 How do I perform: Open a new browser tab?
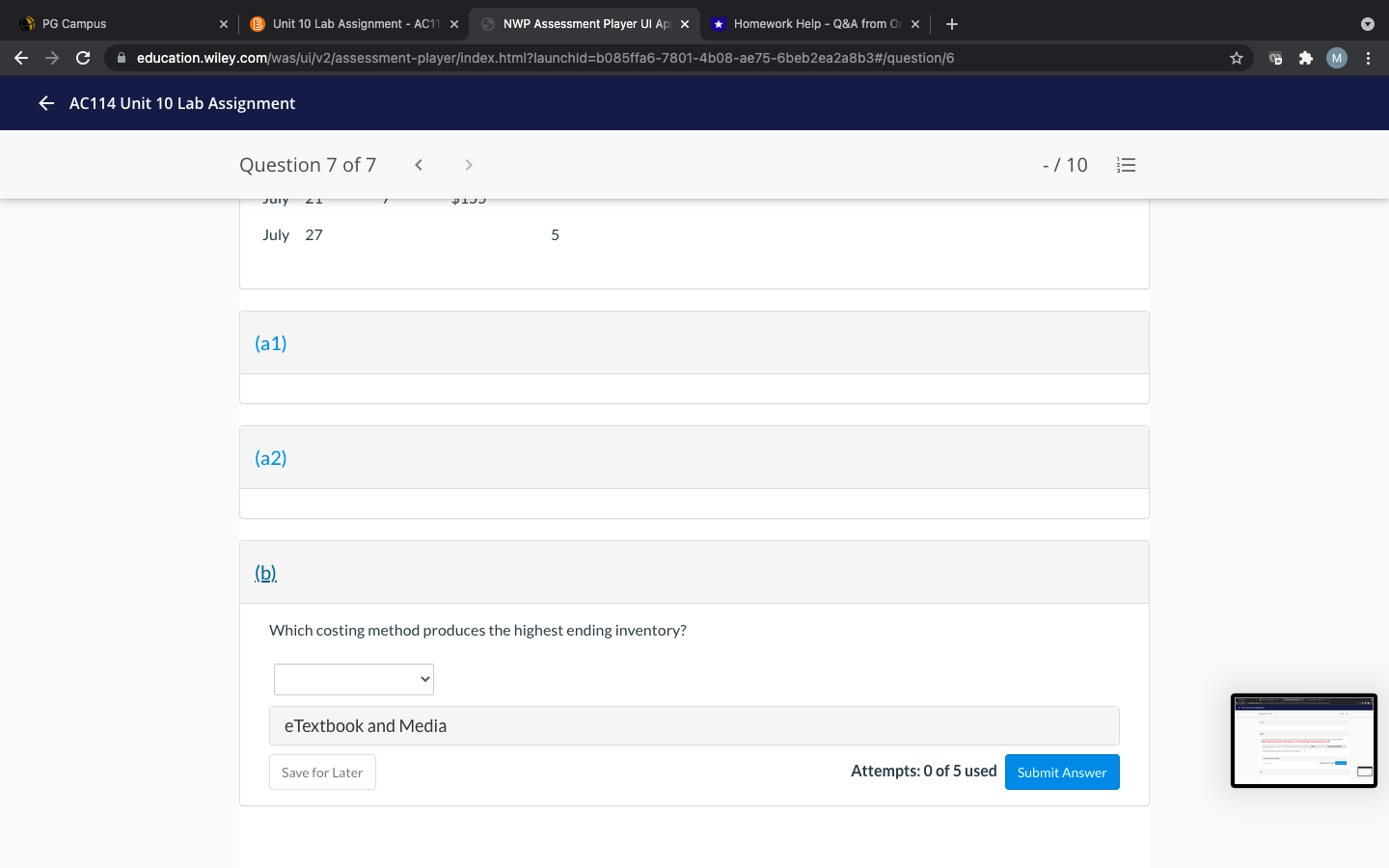[x=952, y=24]
